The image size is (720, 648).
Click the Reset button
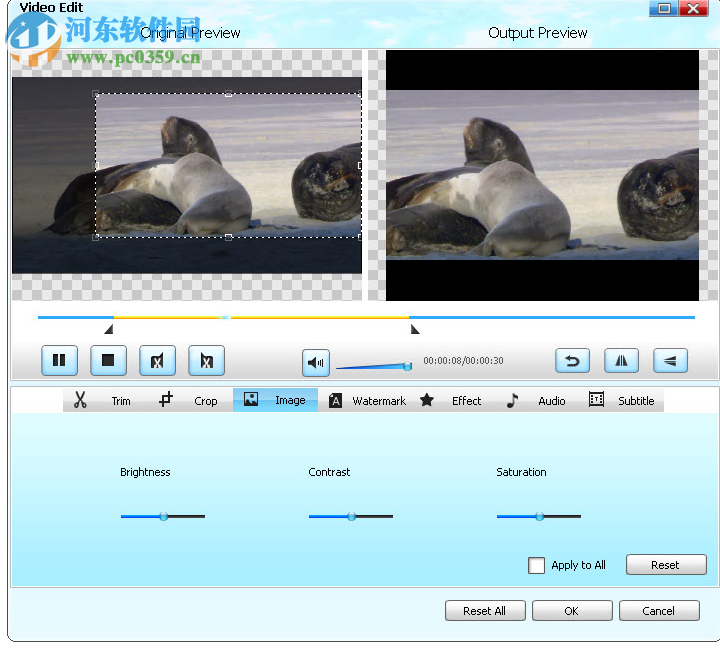666,565
